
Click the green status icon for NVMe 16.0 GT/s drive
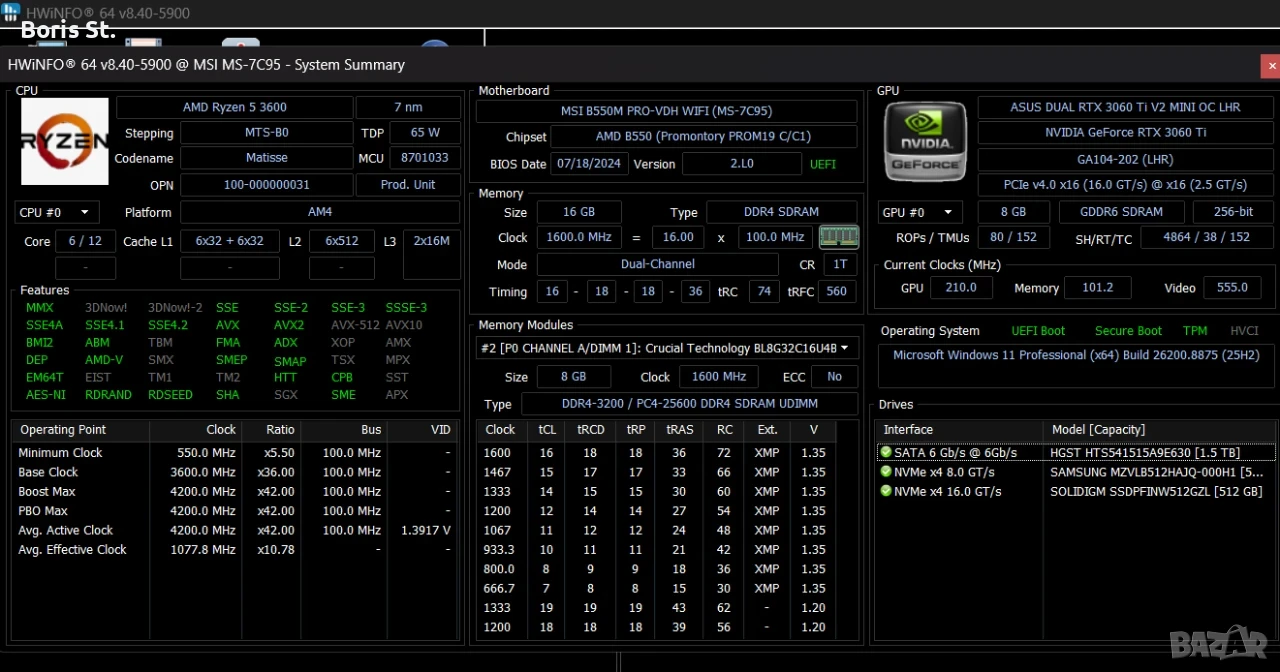pyautogui.click(x=885, y=491)
